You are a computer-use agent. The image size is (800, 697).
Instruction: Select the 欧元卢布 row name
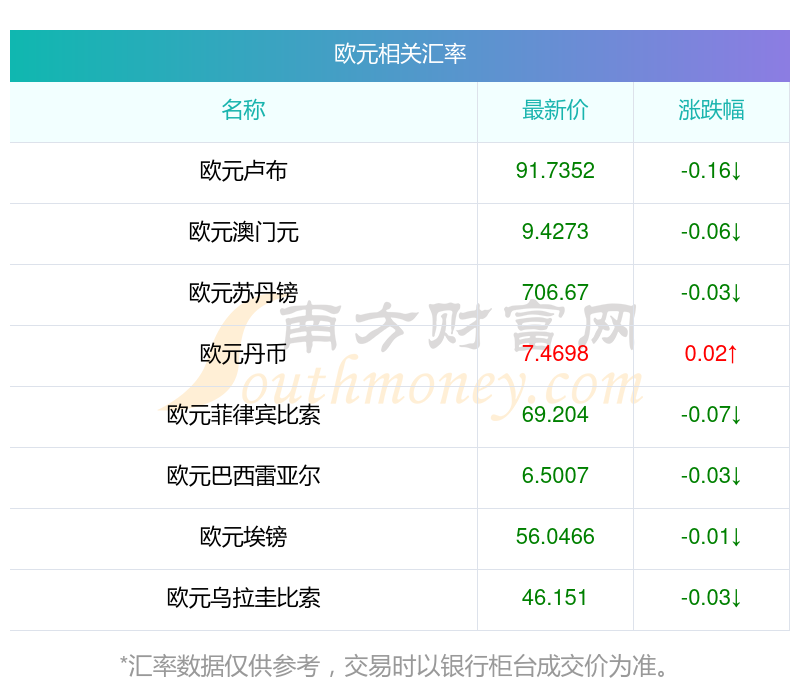[x=243, y=171]
